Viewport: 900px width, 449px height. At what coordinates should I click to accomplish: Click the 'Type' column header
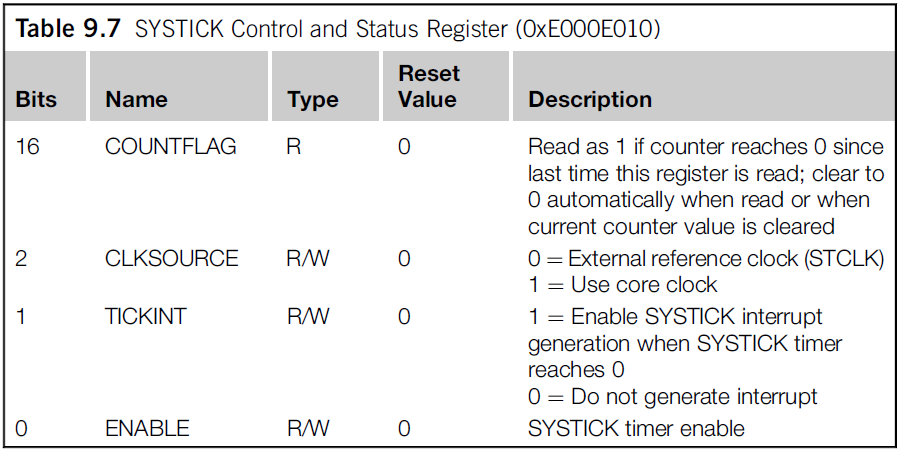[x=312, y=100]
